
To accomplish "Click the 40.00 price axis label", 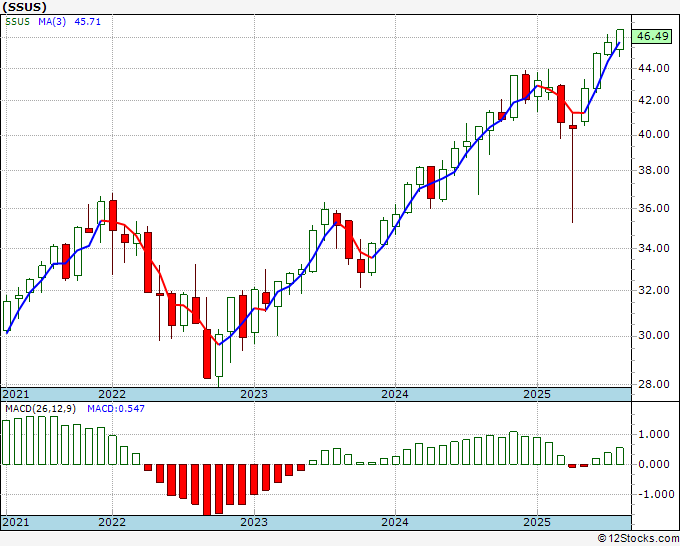I will coord(654,134).
